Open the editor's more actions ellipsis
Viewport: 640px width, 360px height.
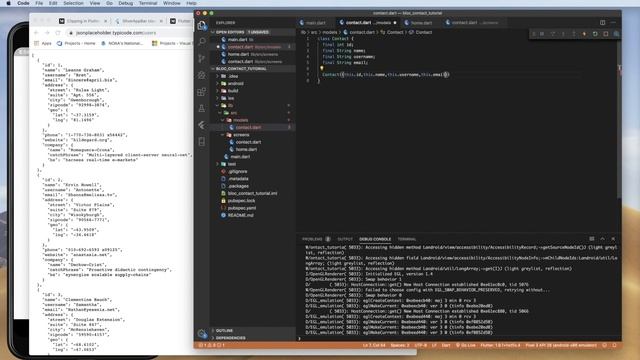pos(613,23)
